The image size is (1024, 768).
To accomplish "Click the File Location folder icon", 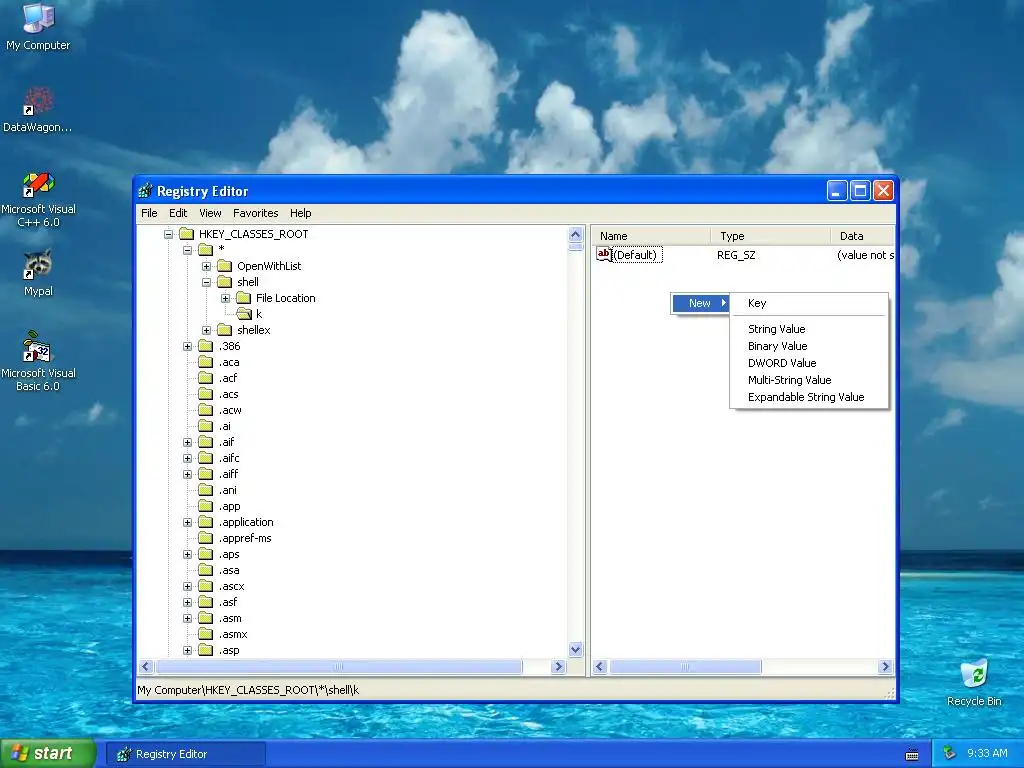I will click(x=244, y=298).
